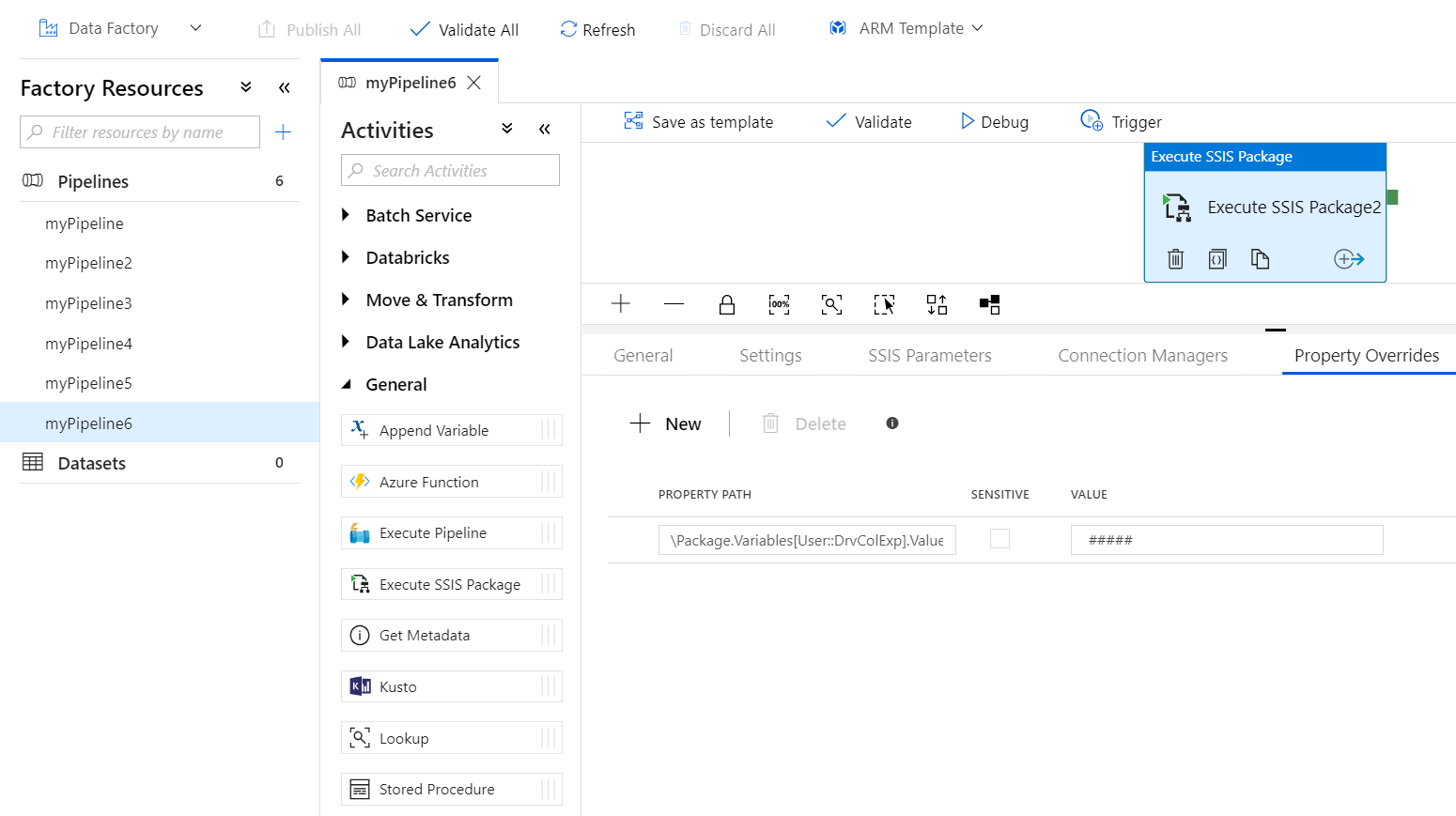Click the Debug button
Image resolution: width=1456 pixels, height=816 pixels.
click(994, 122)
